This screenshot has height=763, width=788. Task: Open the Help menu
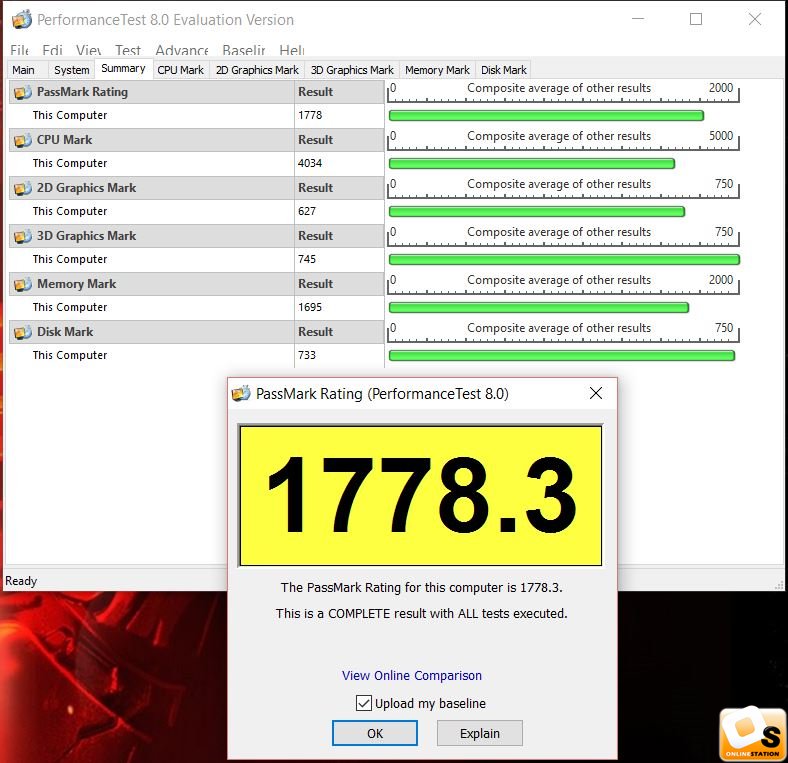click(x=292, y=50)
